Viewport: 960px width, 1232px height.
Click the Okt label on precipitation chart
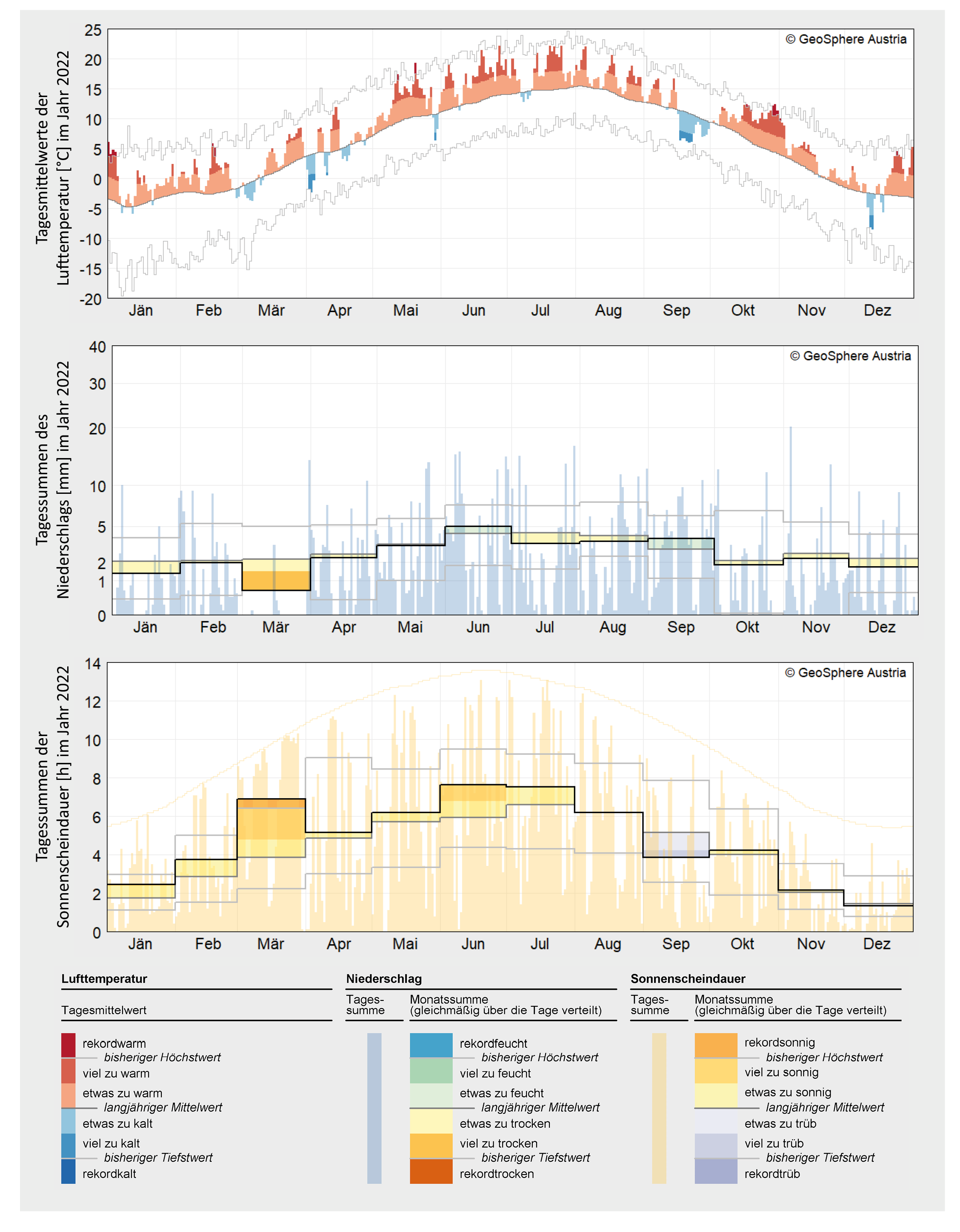tap(747, 627)
